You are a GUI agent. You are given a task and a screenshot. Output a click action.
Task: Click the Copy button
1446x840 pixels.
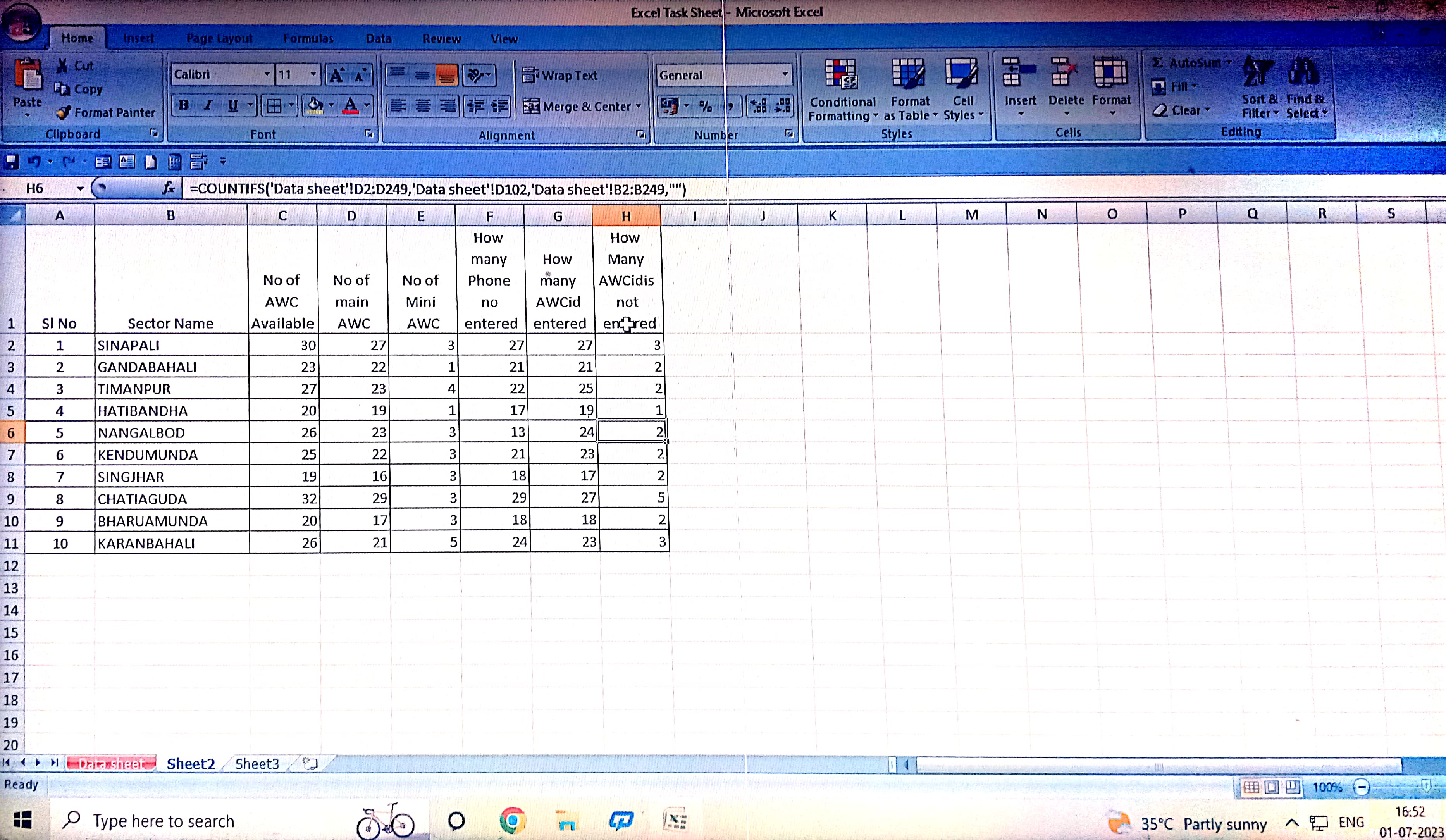pos(80,89)
